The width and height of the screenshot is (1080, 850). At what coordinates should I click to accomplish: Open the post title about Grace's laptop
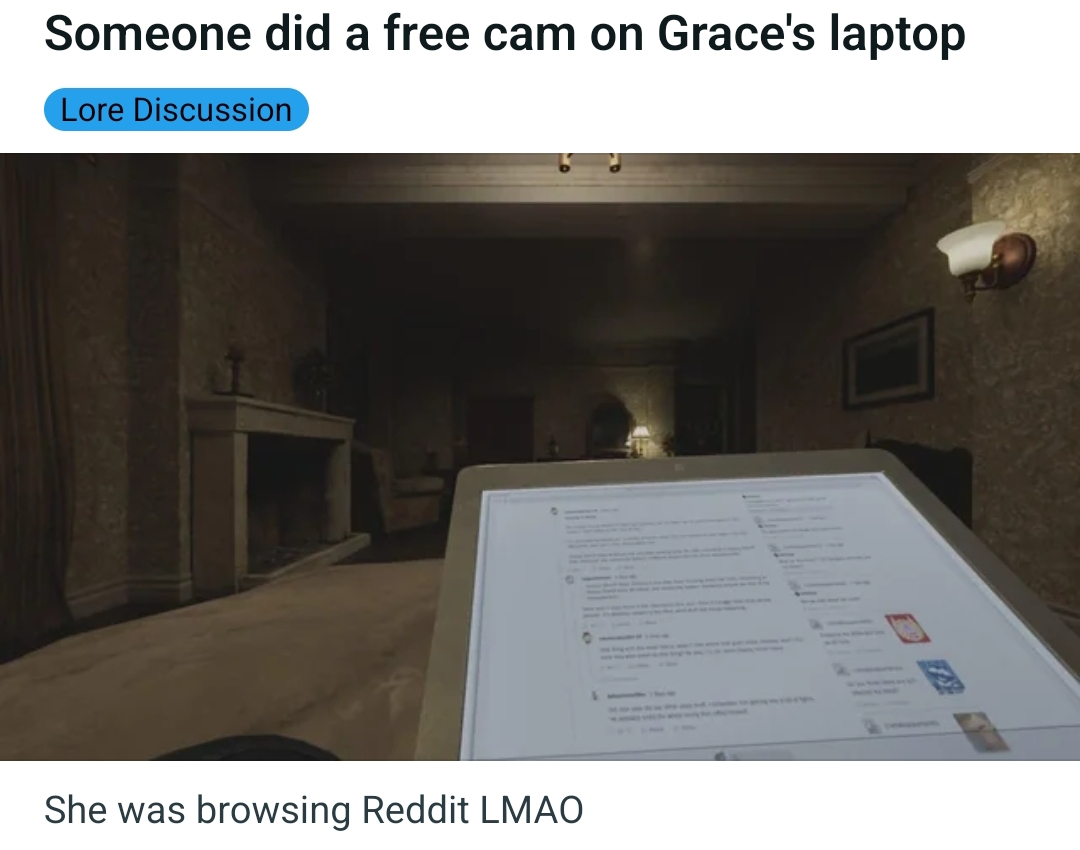click(505, 33)
